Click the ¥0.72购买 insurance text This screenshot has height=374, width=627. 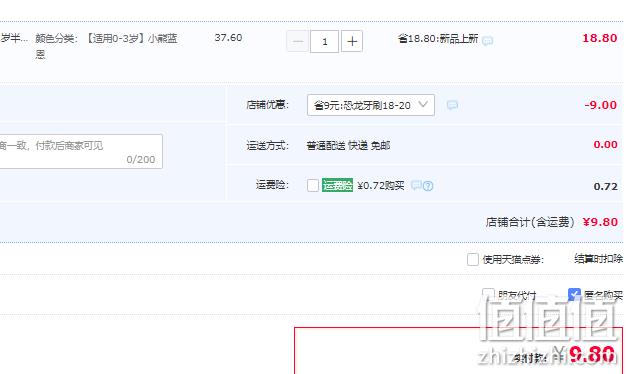coord(381,186)
